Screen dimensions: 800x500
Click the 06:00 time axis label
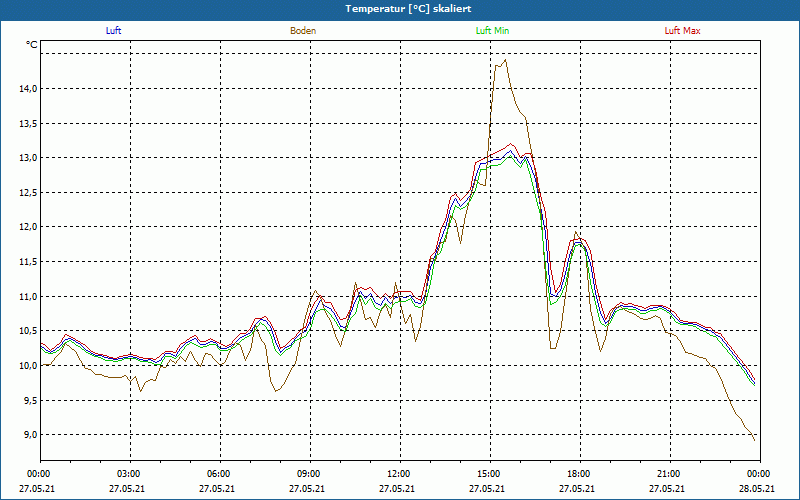pos(217,474)
